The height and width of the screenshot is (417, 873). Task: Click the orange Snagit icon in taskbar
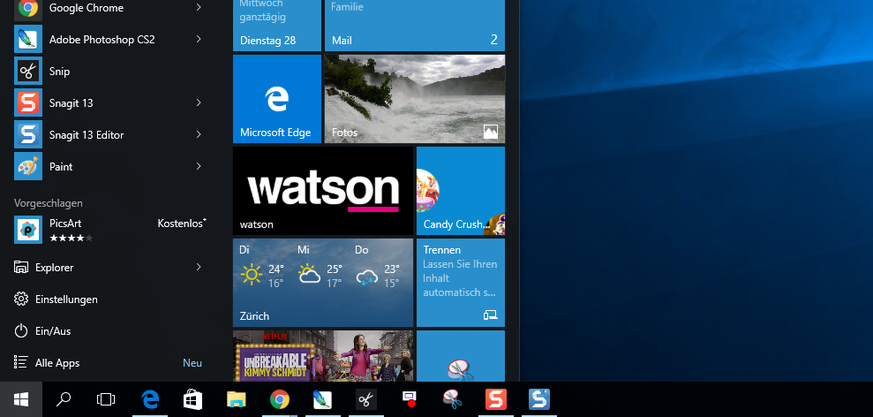tap(496, 399)
